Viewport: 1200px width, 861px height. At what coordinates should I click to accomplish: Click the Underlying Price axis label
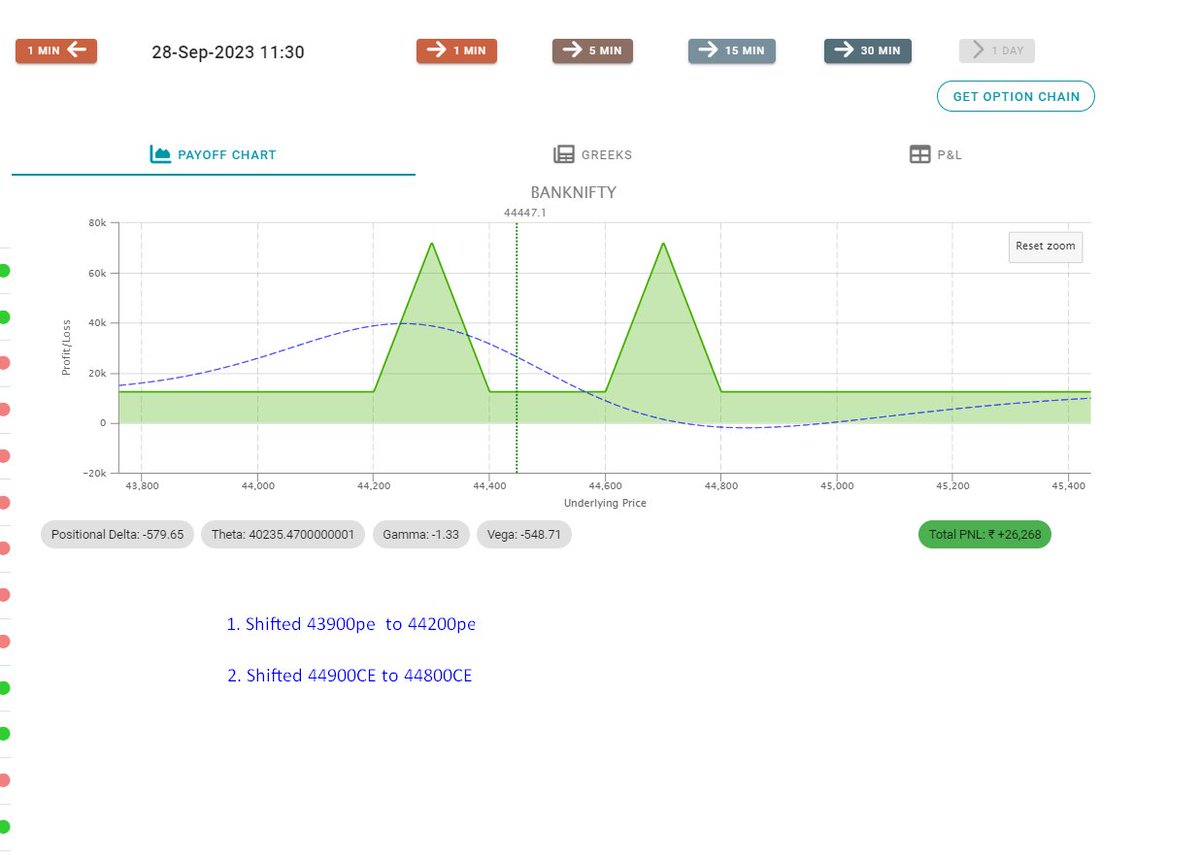click(x=605, y=503)
